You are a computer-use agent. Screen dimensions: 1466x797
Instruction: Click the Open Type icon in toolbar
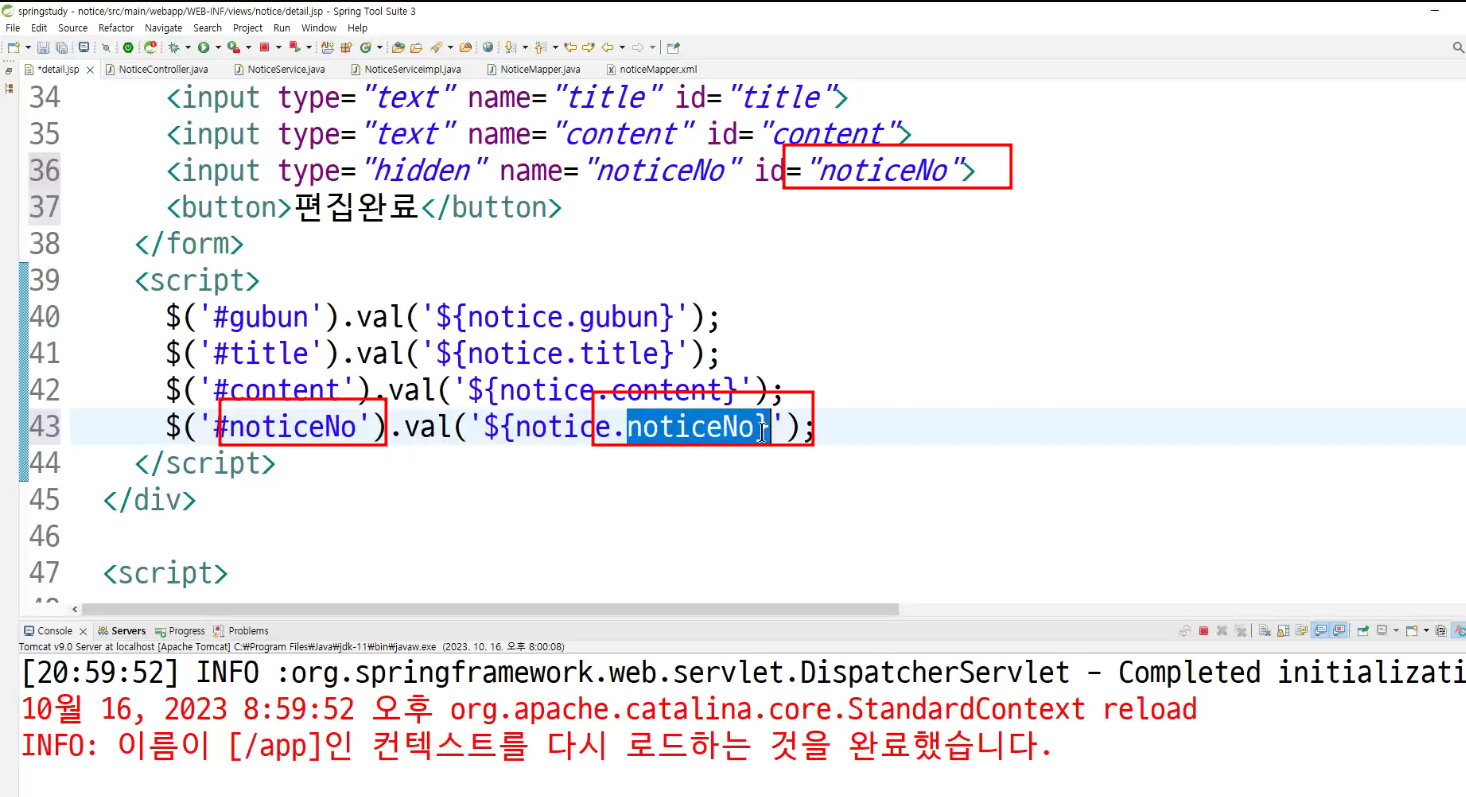coord(398,47)
